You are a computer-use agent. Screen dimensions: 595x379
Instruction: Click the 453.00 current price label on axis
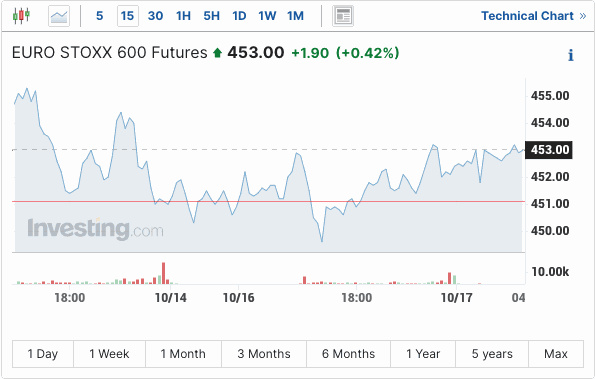(x=549, y=150)
